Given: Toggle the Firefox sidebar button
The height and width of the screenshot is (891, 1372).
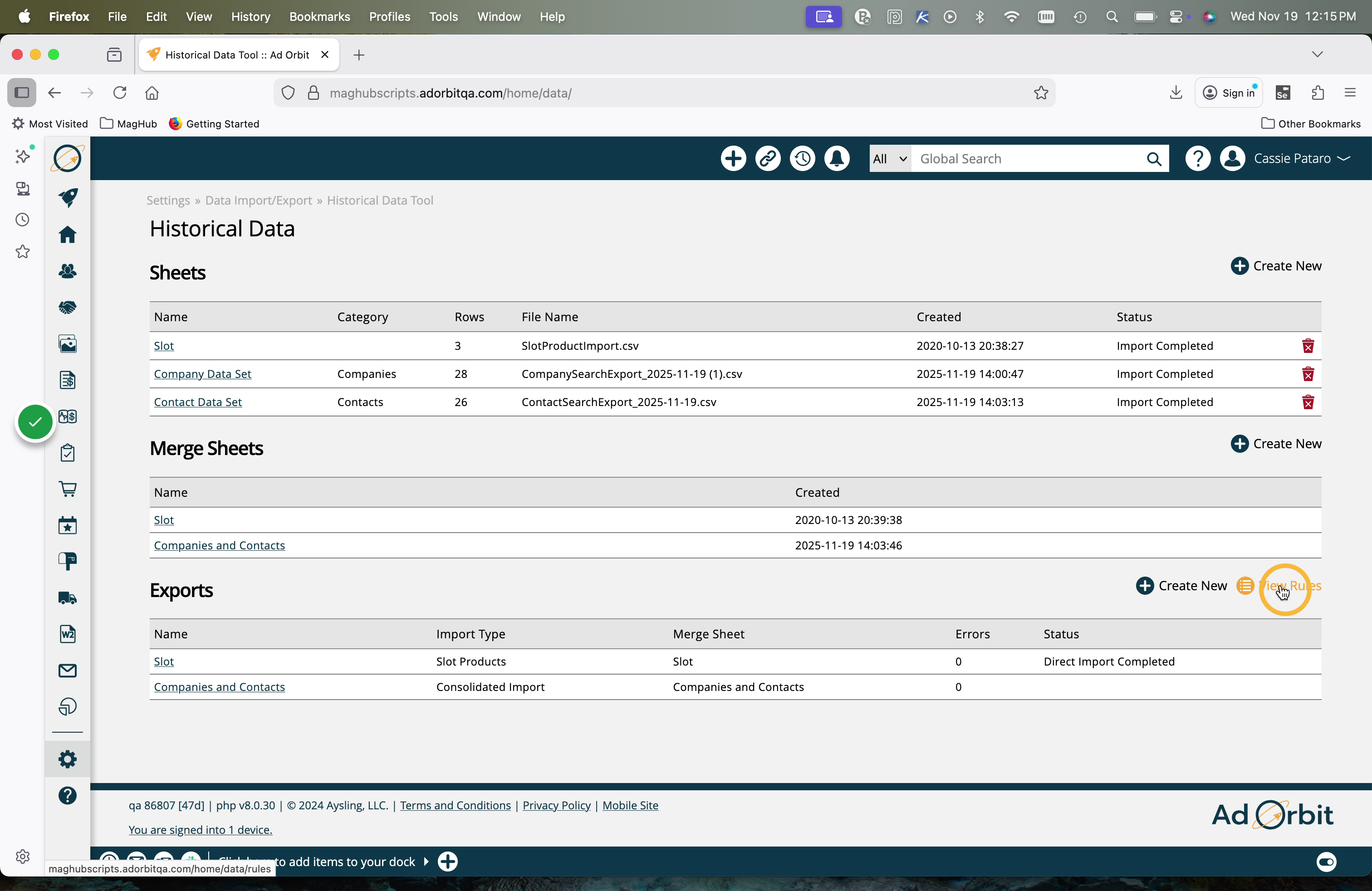Looking at the screenshot, I should [22, 93].
